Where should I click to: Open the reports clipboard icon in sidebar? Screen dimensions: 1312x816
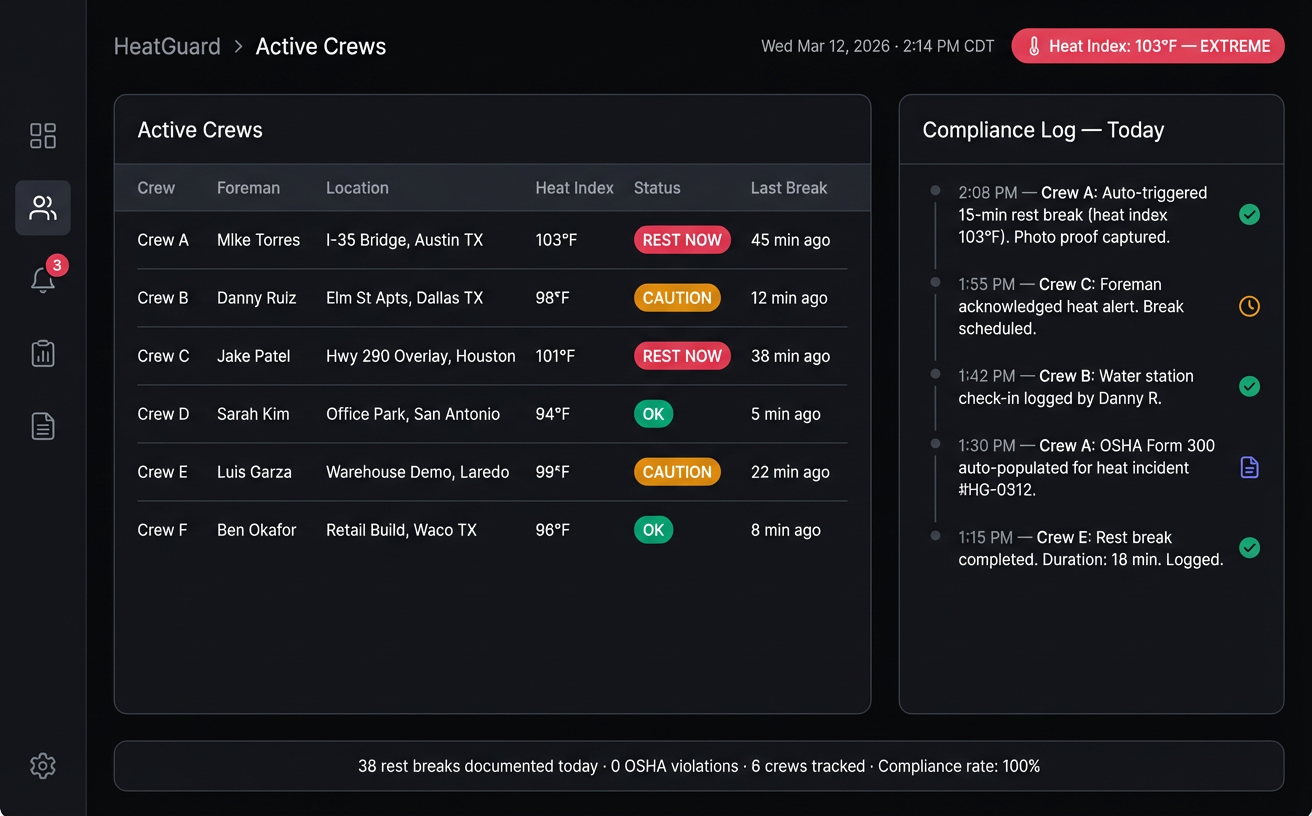(42, 353)
